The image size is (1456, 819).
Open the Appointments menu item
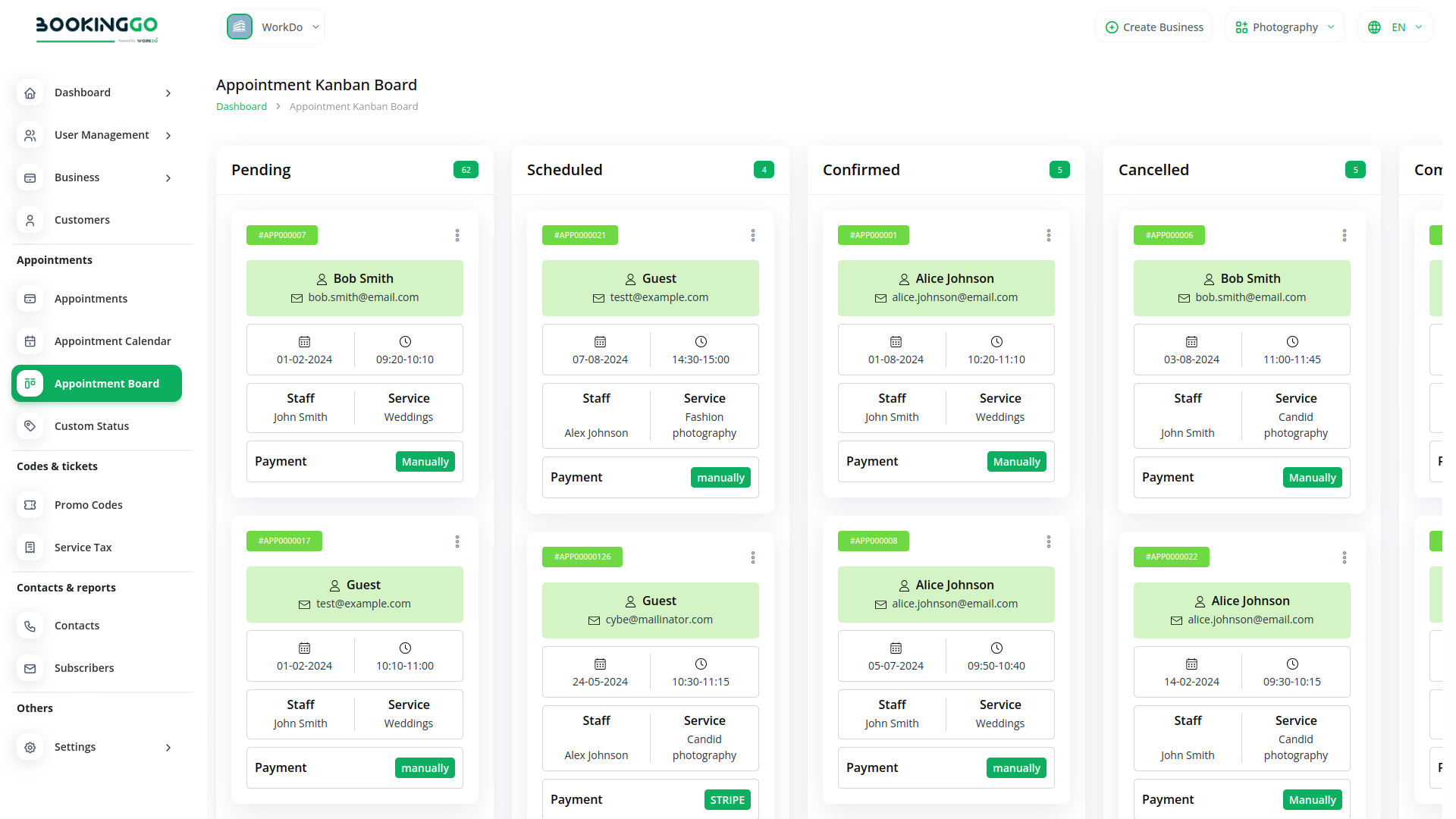click(x=91, y=299)
